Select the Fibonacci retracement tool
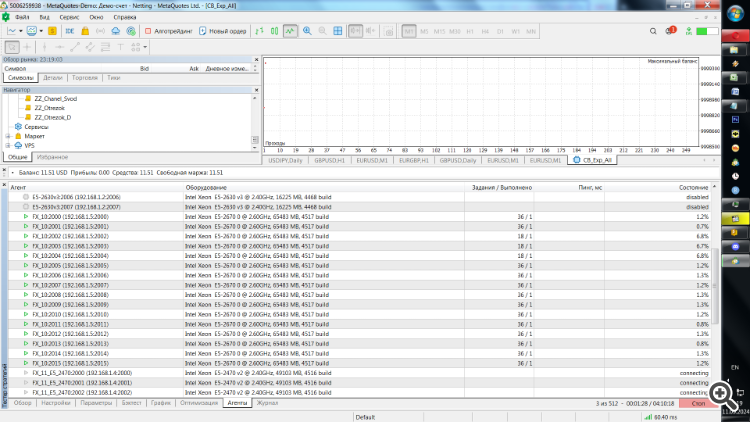The height and width of the screenshot is (422, 750). [105, 47]
